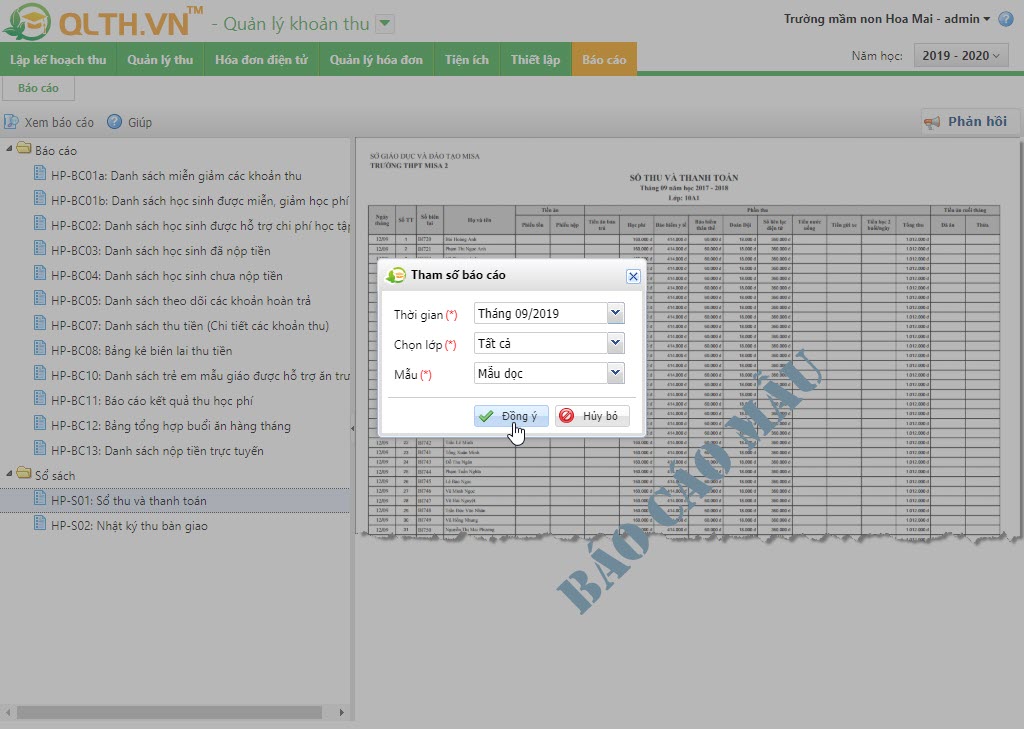This screenshot has width=1024, height=729.
Task: Open the Lập kế hoạch thu menu
Action: tap(58, 59)
